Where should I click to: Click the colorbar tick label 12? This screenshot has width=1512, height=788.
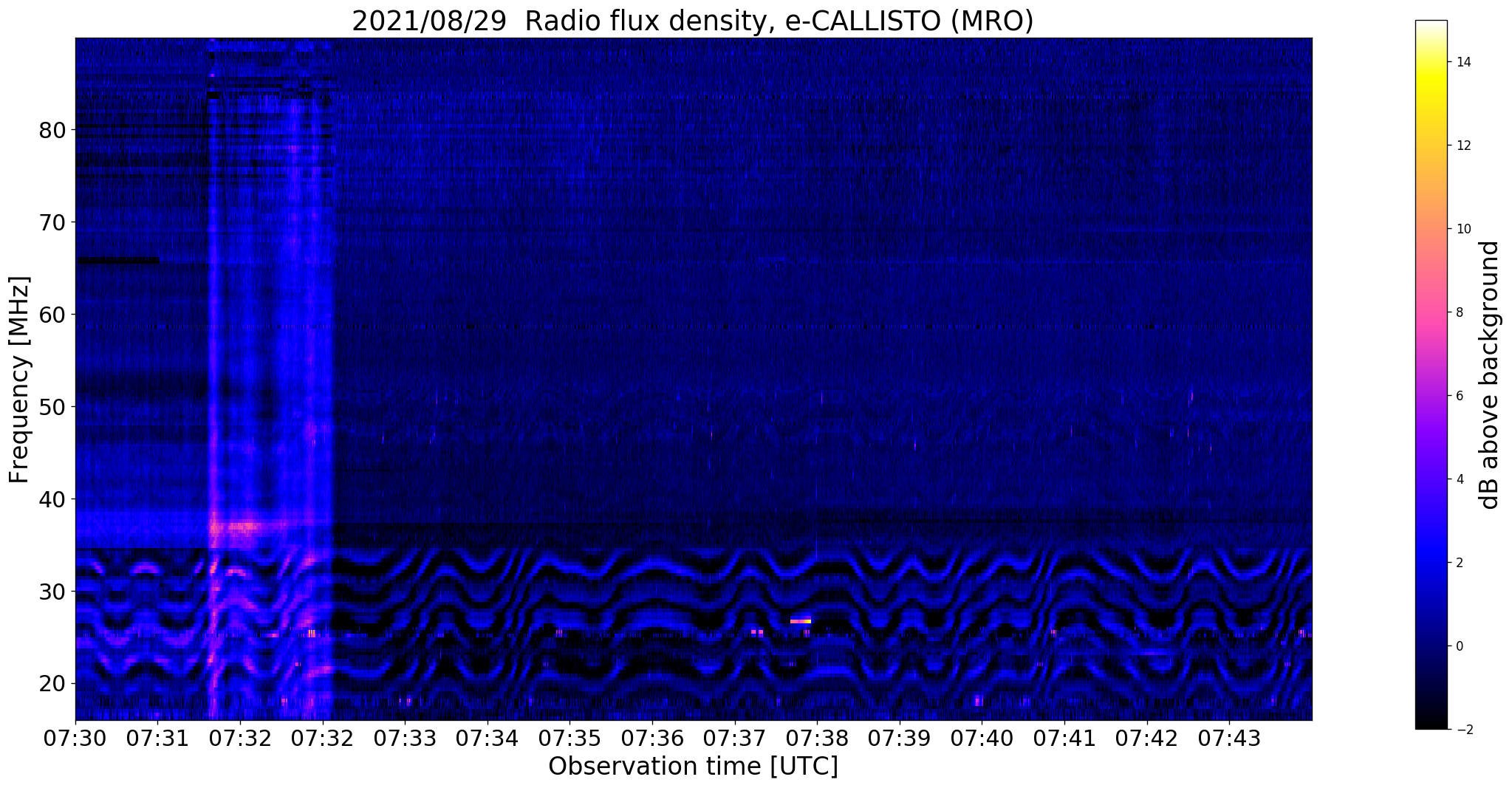(x=1463, y=145)
